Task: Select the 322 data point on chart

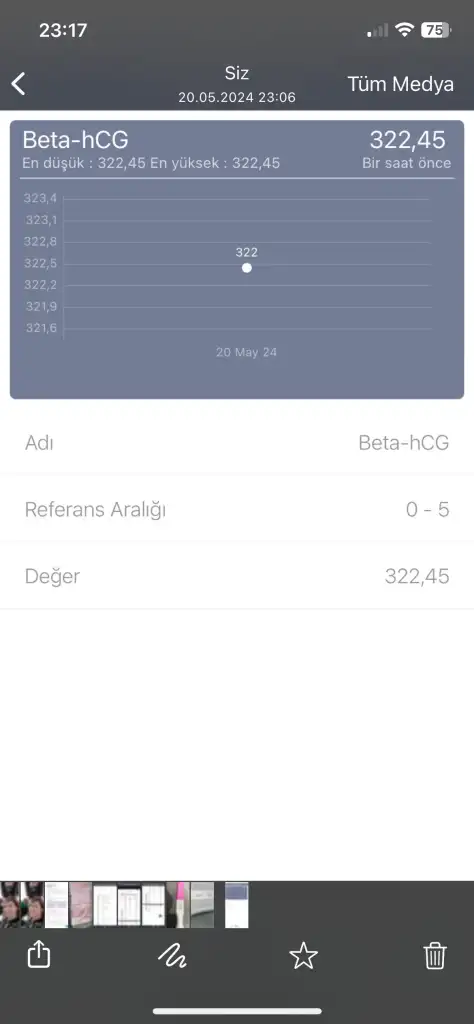Action: pyautogui.click(x=247, y=268)
